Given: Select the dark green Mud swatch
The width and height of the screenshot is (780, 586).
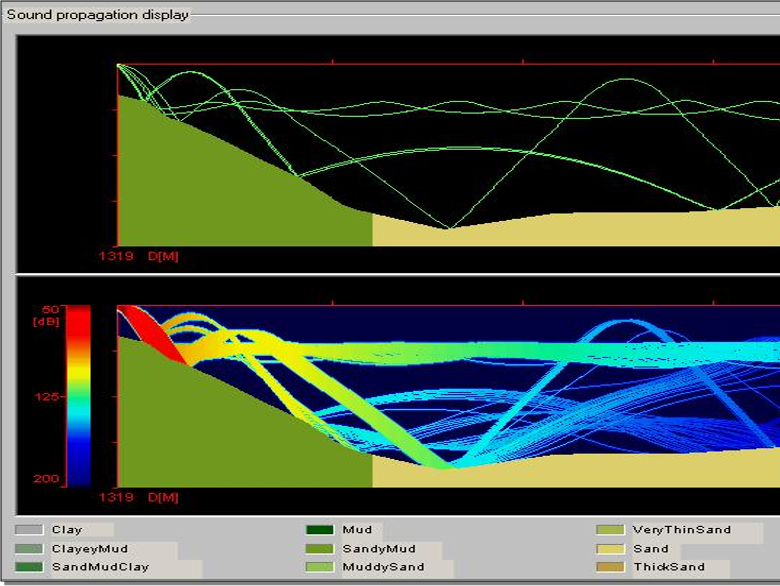Looking at the screenshot, I should 320,530.
